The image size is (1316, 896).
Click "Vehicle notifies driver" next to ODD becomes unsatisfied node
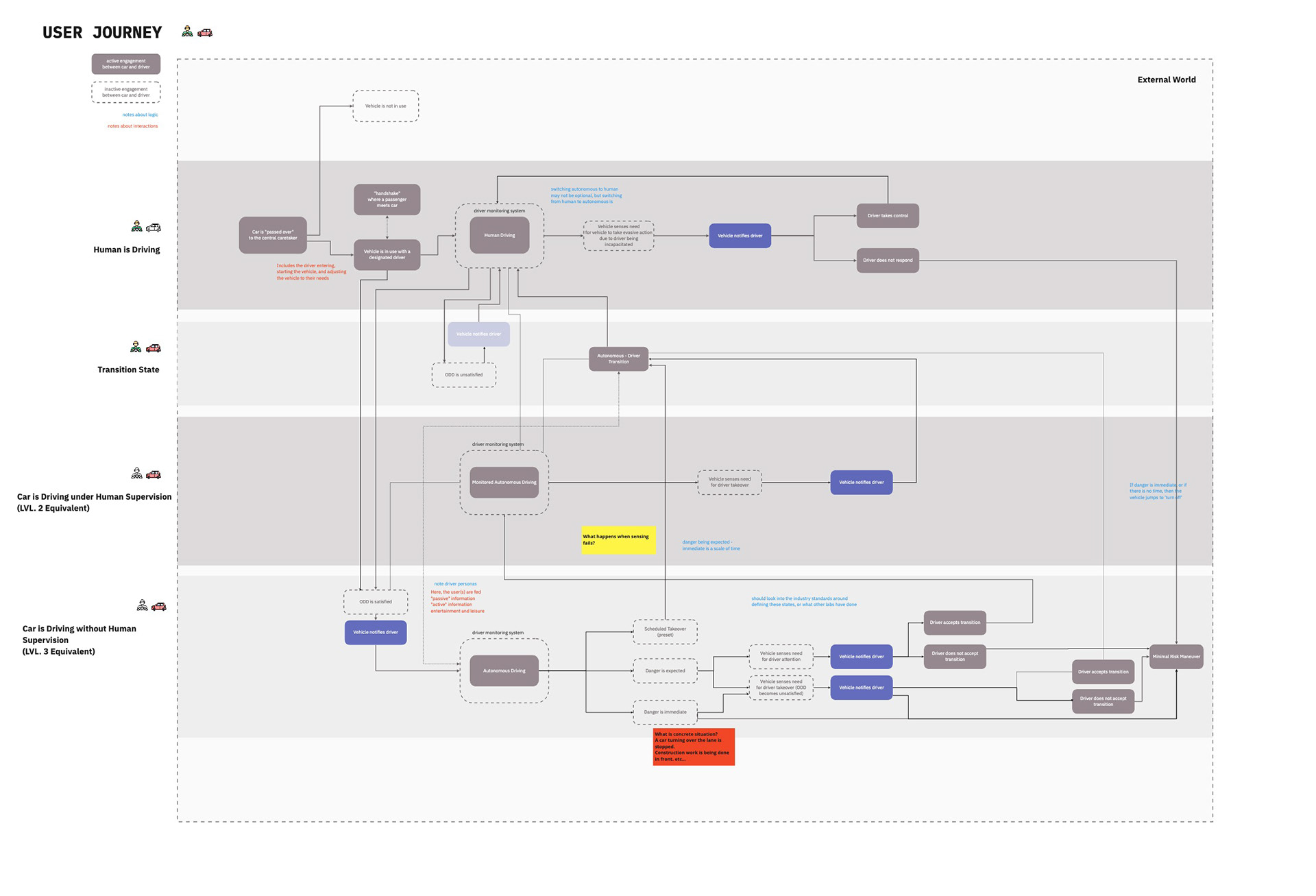(x=862, y=688)
